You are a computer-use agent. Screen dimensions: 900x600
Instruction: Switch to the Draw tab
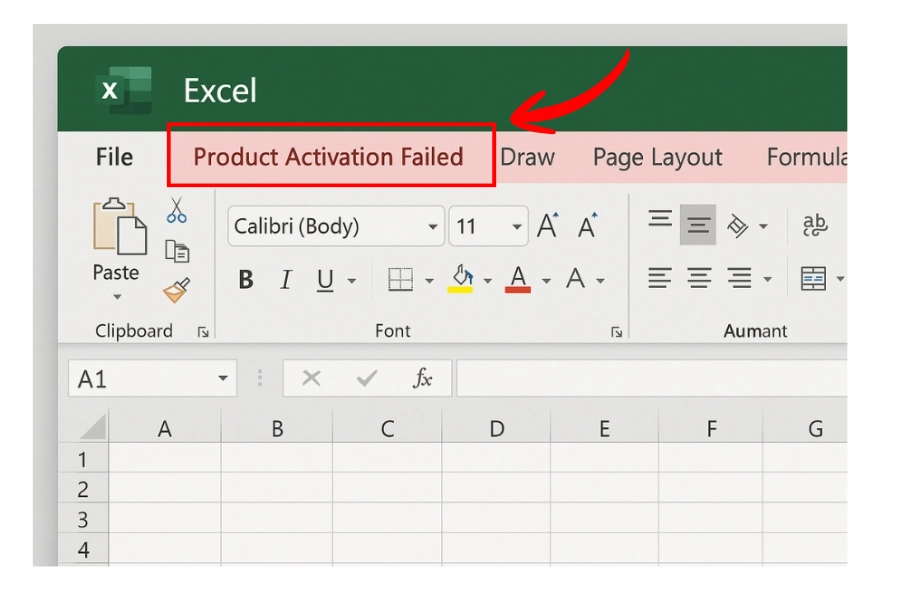(x=527, y=157)
